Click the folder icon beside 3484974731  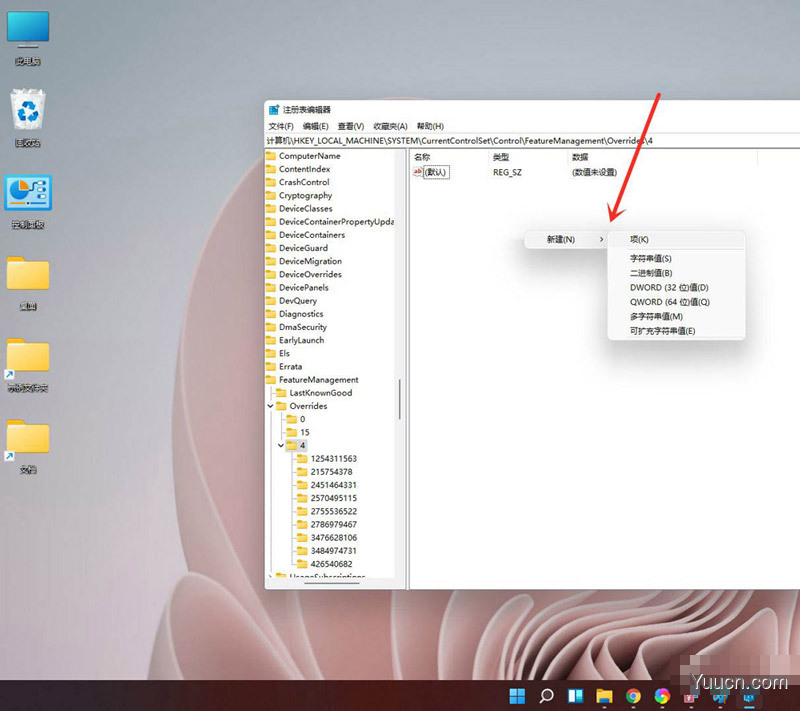pyautogui.click(x=302, y=551)
